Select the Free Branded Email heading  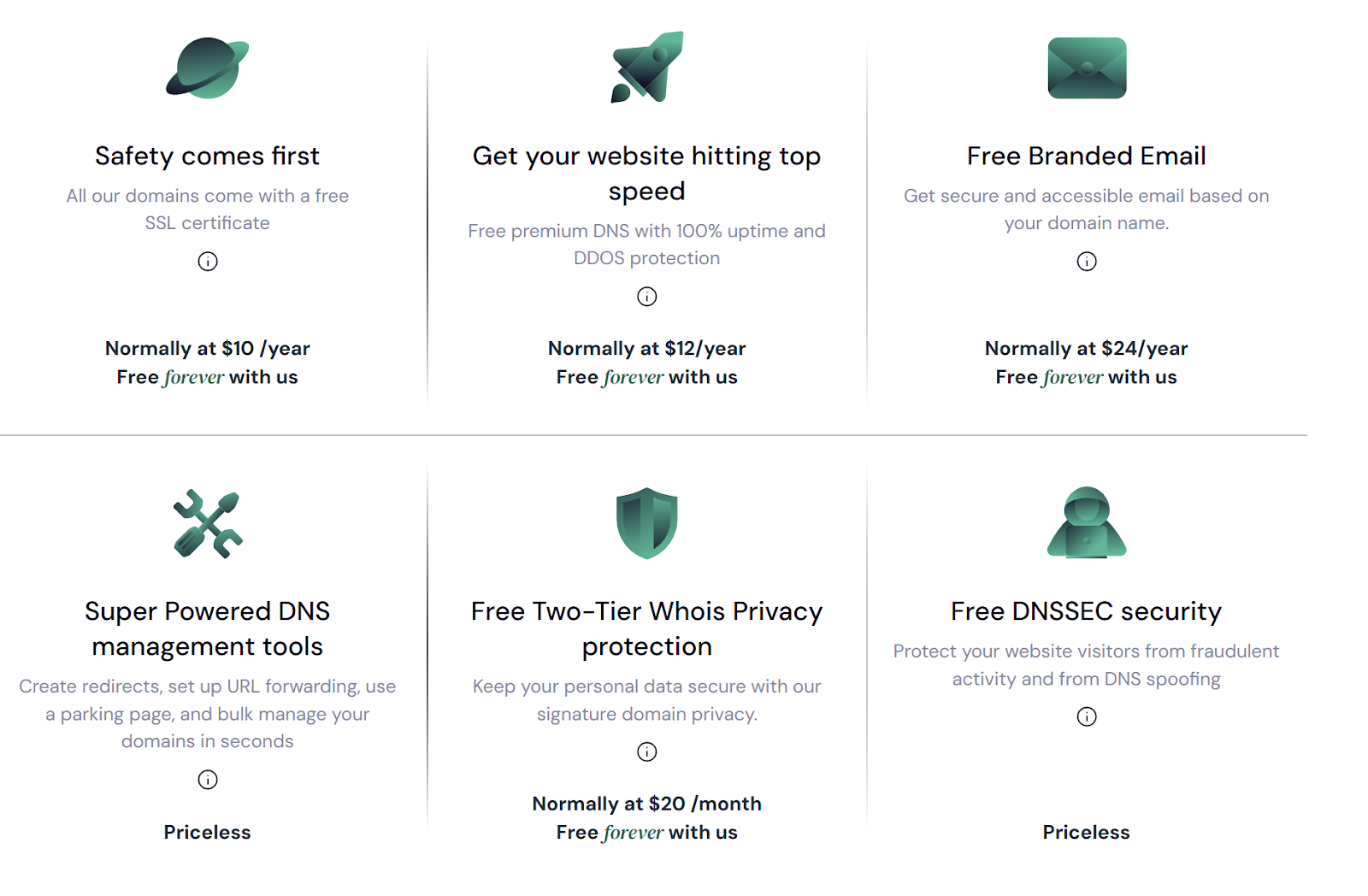pos(1087,156)
